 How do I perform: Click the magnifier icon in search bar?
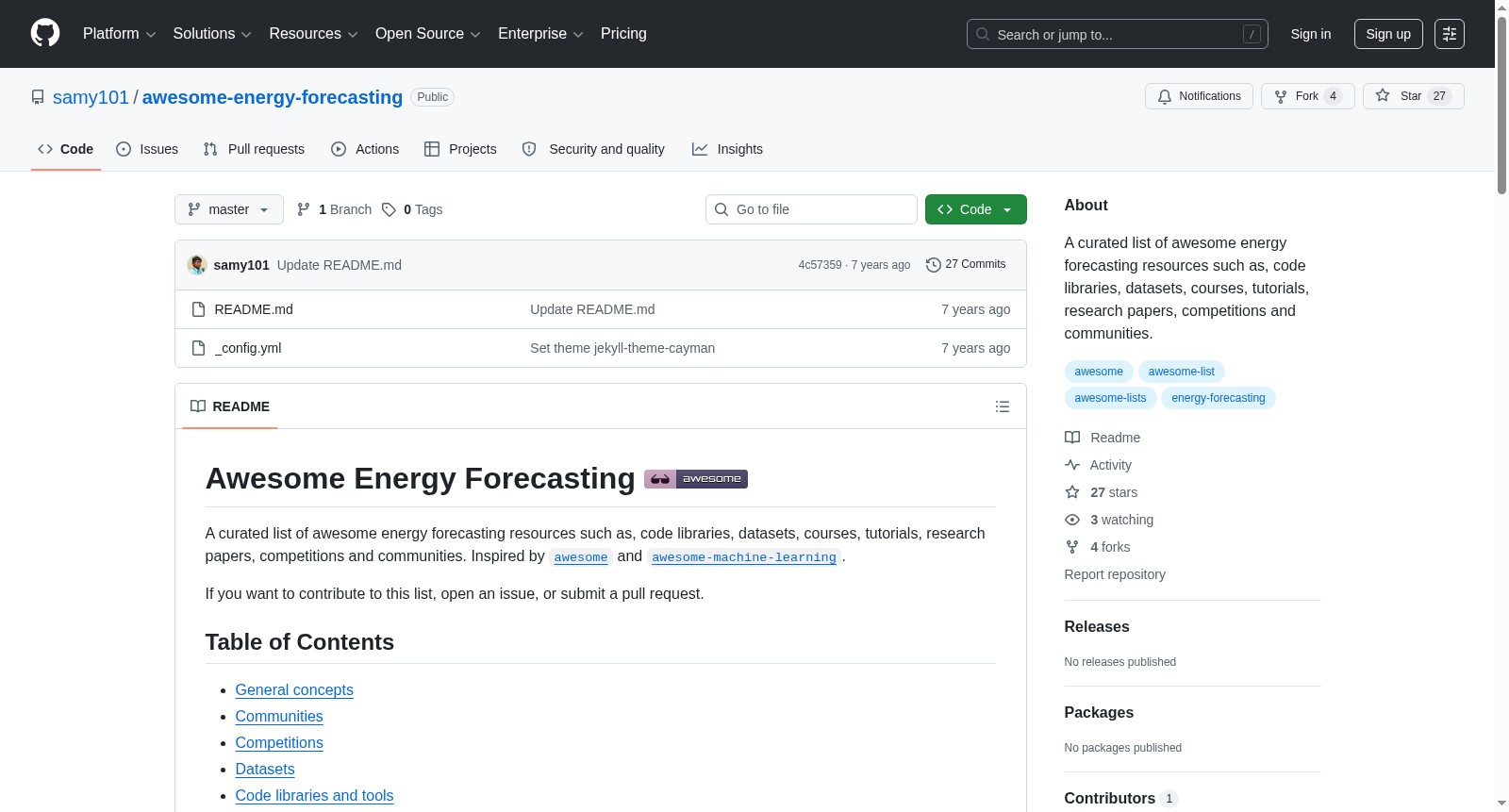point(983,34)
